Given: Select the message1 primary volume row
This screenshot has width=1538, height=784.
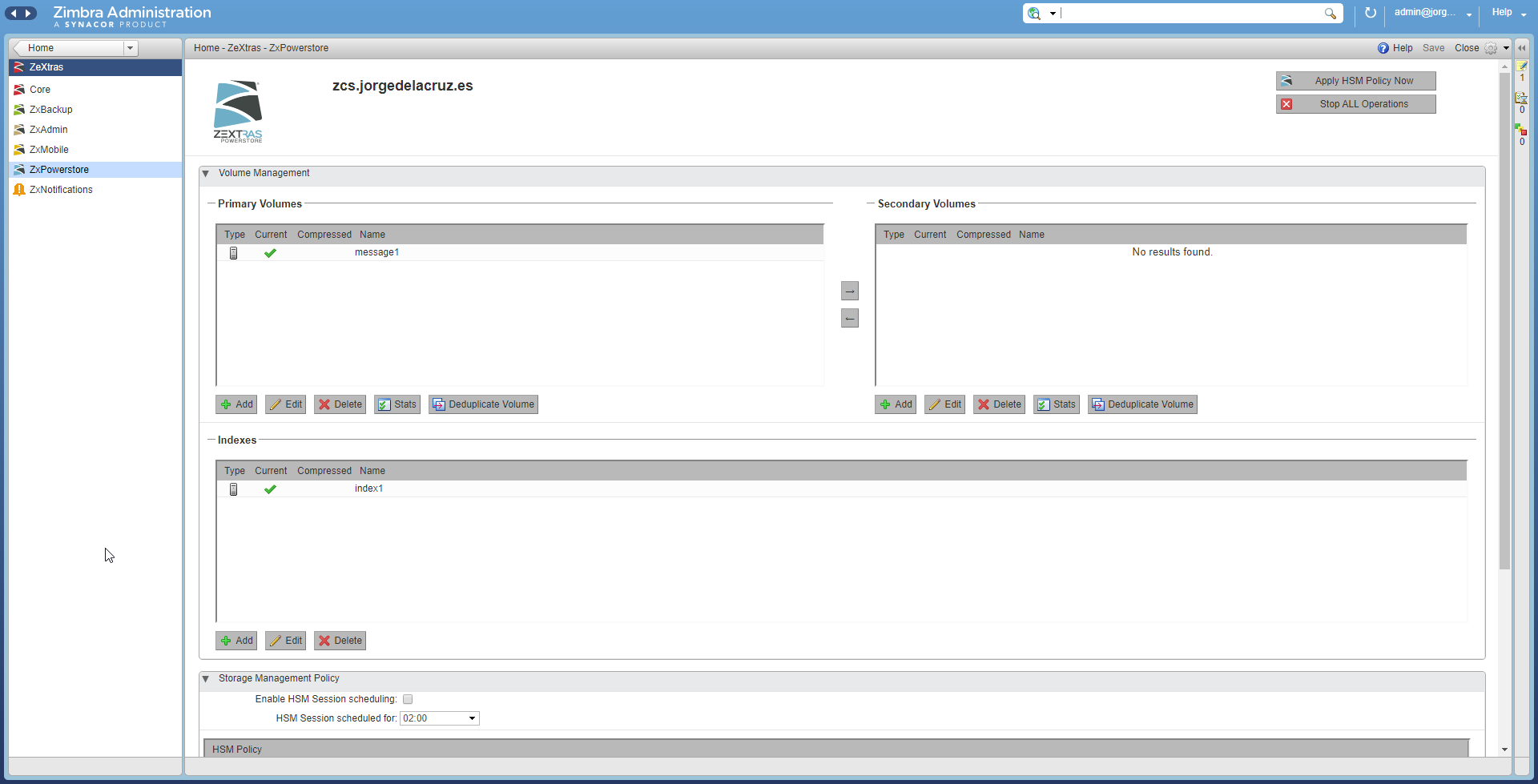Looking at the screenshot, I should [520, 253].
